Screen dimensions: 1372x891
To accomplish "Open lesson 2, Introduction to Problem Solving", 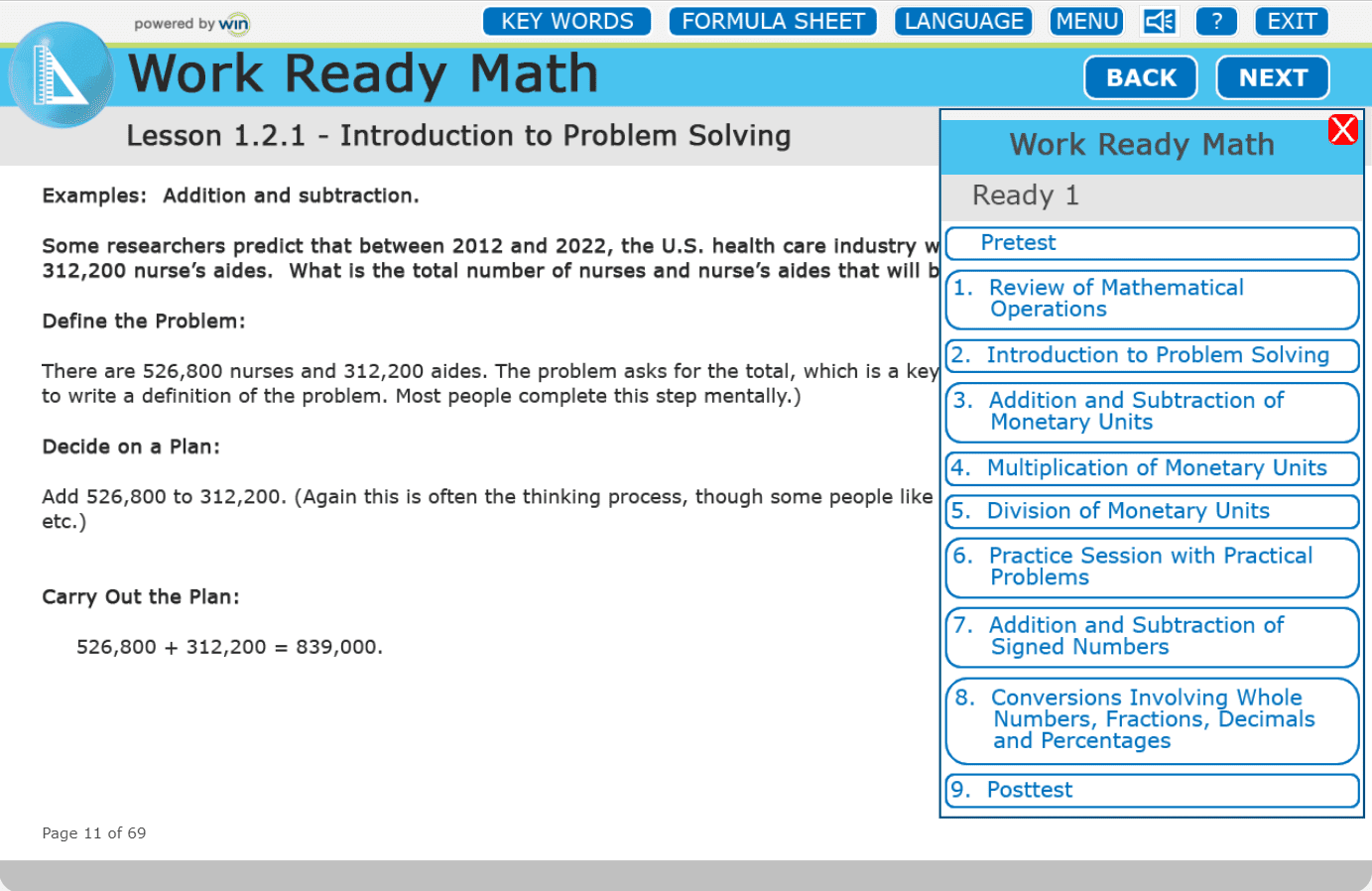I will (1152, 355).
